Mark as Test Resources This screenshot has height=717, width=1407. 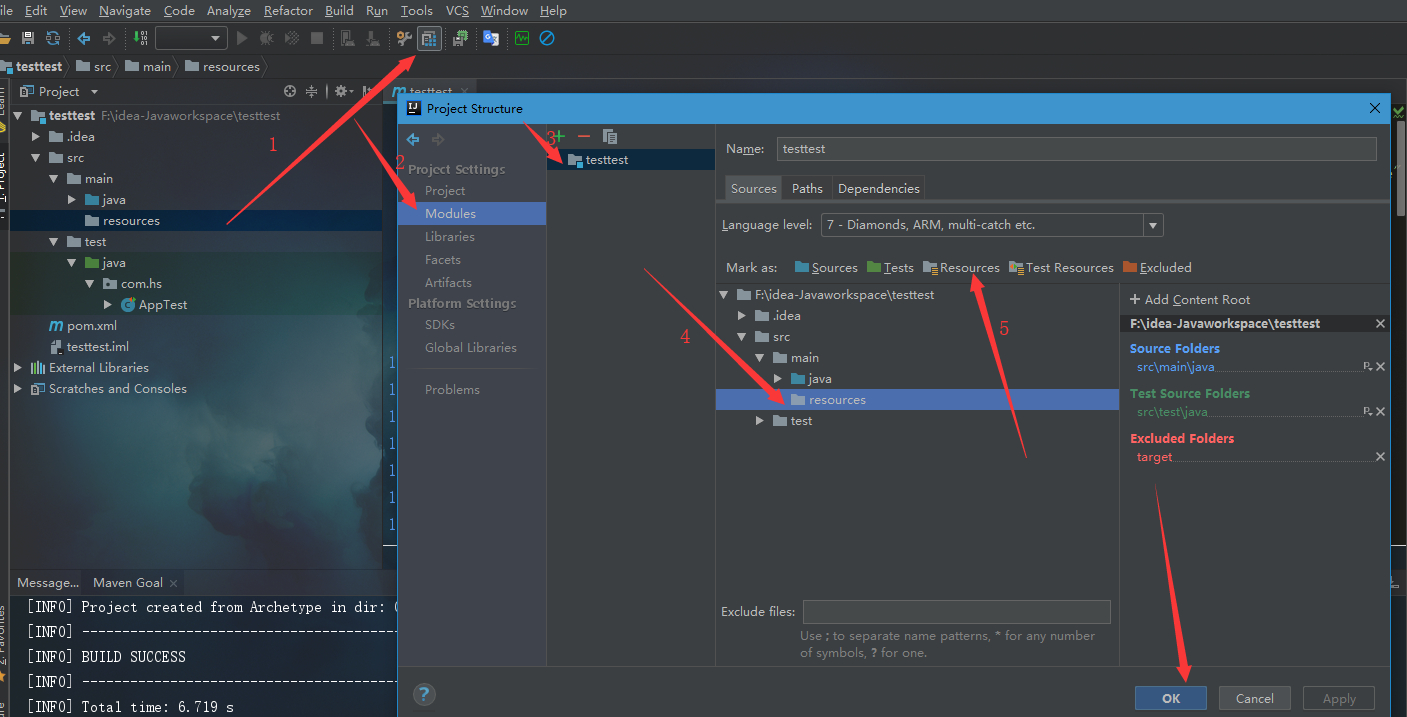pyautogui.click(x=1061, y=268)
